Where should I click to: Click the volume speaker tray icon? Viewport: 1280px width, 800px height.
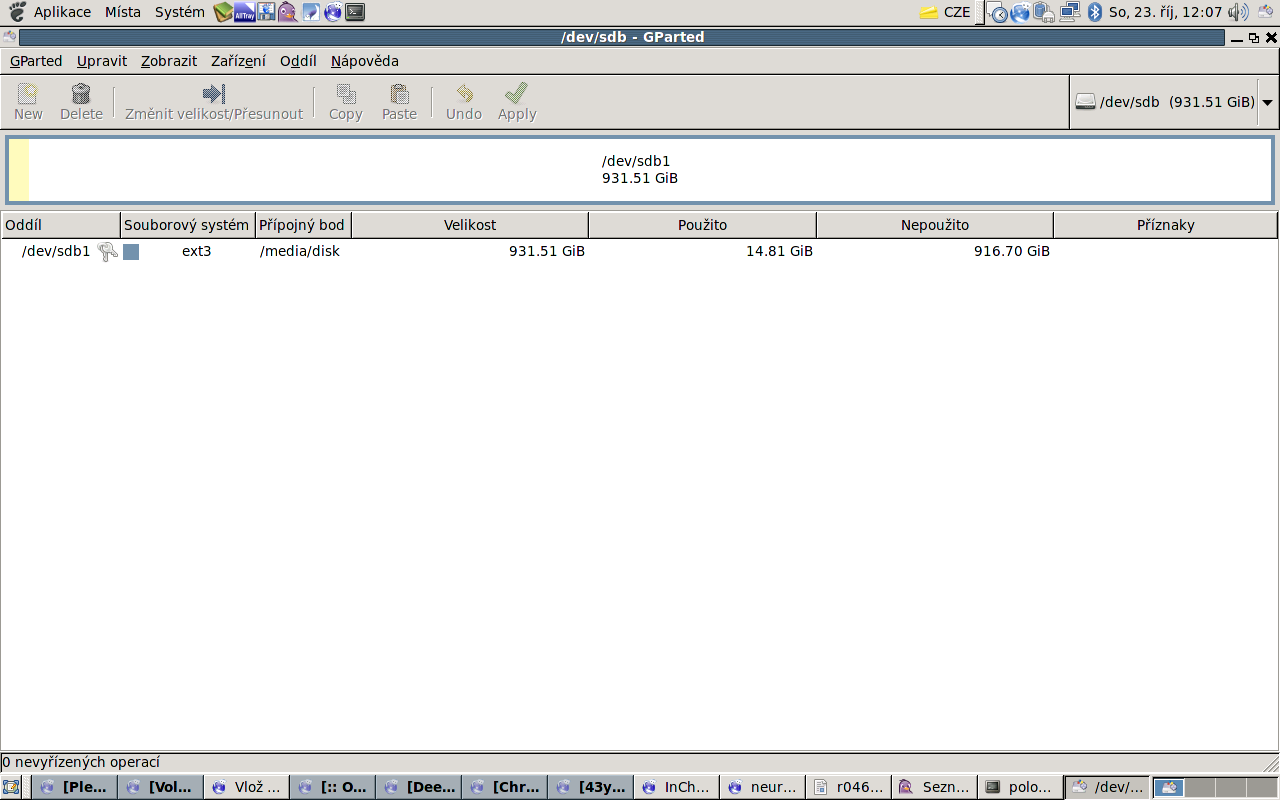coord(1238,12)
